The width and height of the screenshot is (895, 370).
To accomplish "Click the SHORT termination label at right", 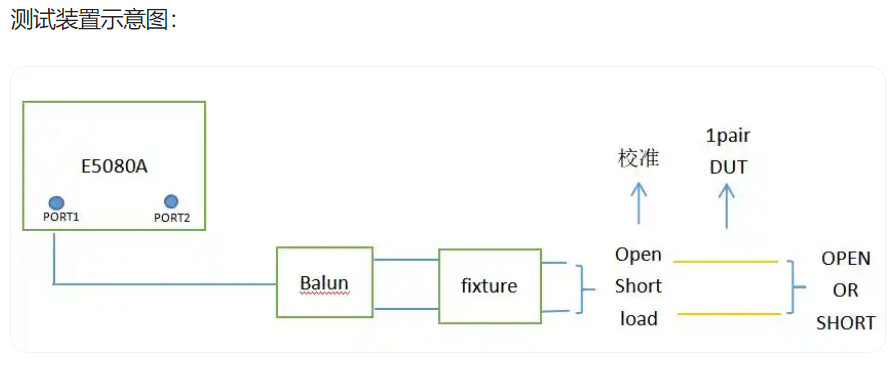I will [x=846, y=323].
